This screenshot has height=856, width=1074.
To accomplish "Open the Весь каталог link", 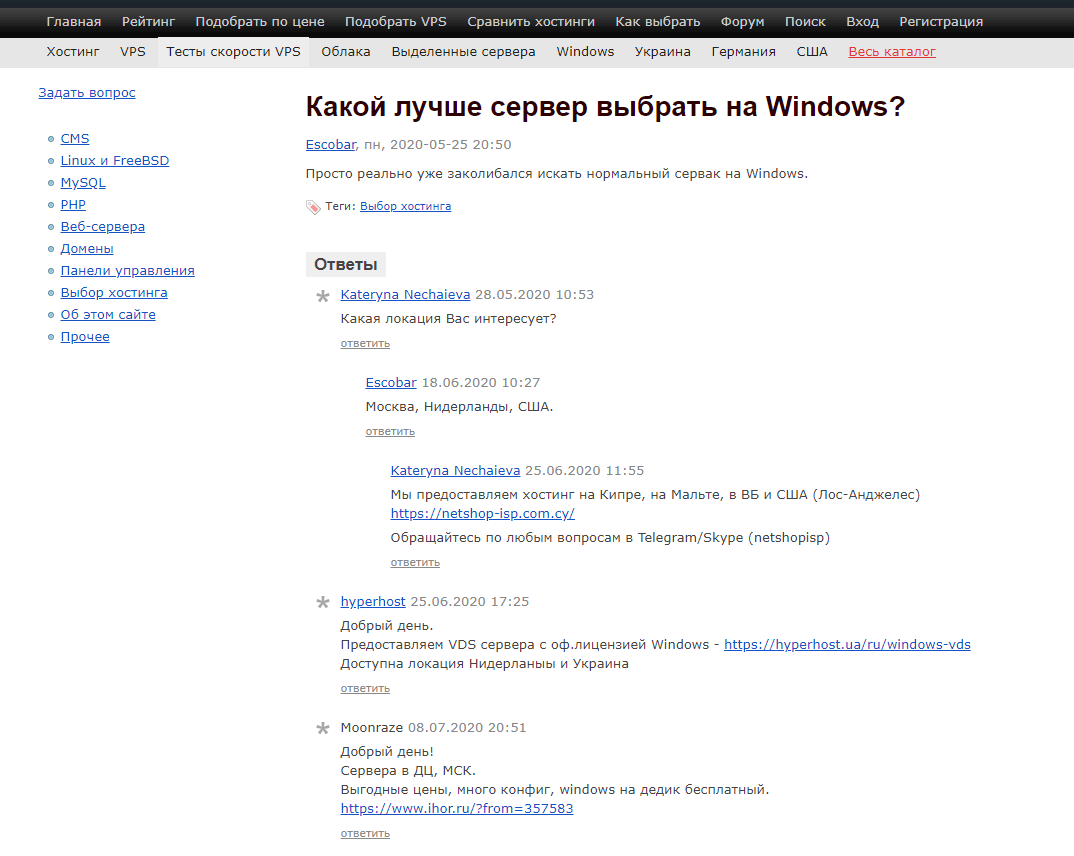I will (892, 51).
